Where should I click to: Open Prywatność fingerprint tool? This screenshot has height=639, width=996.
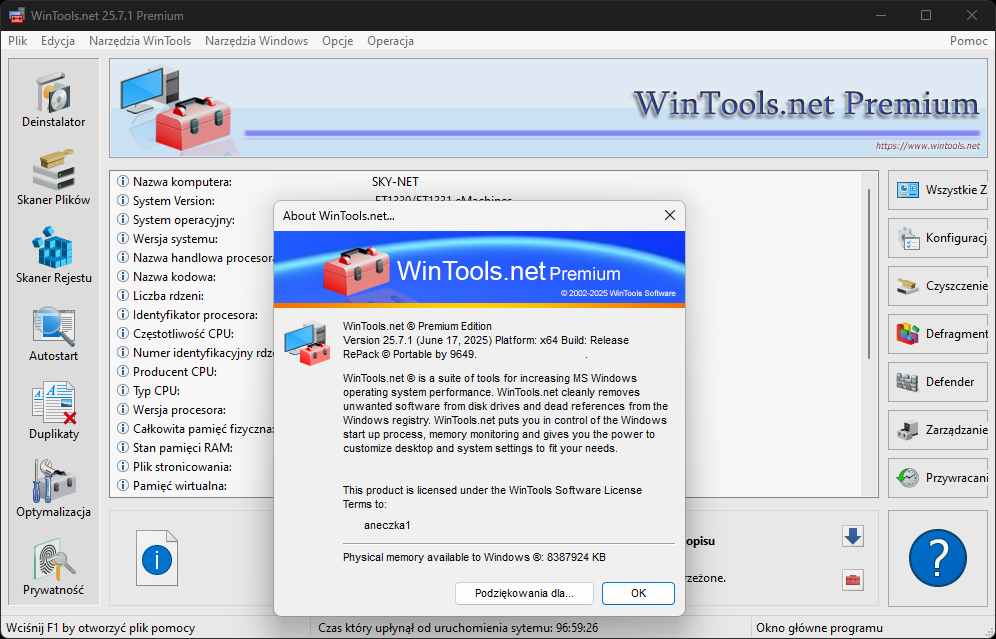(x=53, y=568)
